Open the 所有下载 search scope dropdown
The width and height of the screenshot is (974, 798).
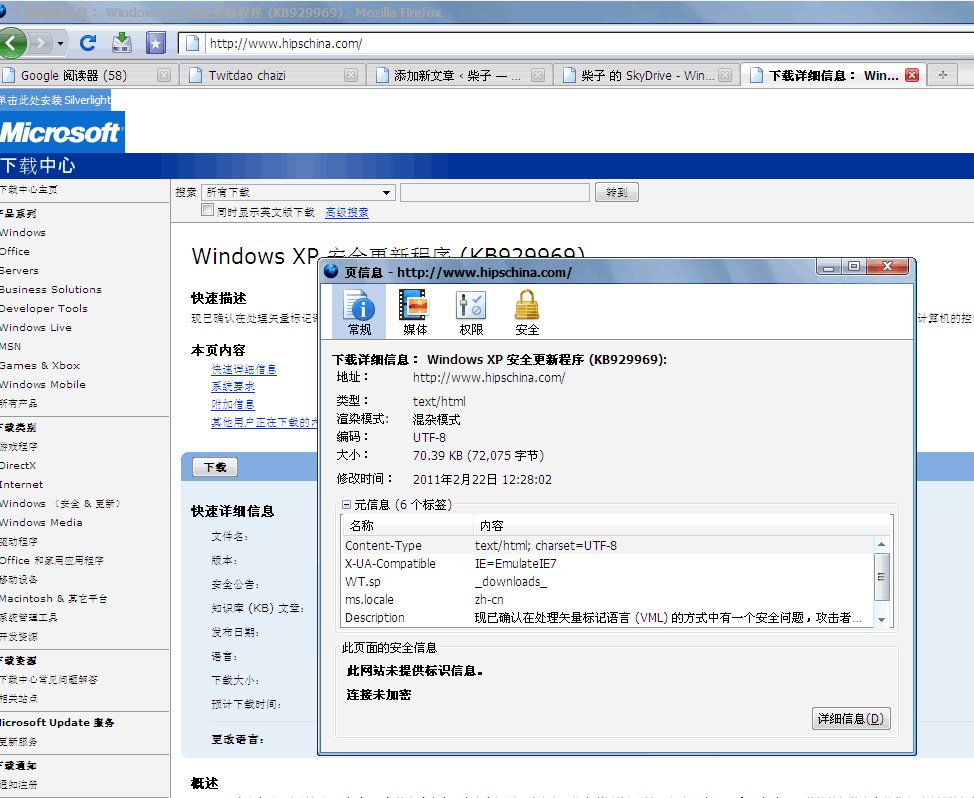(299, 193)
